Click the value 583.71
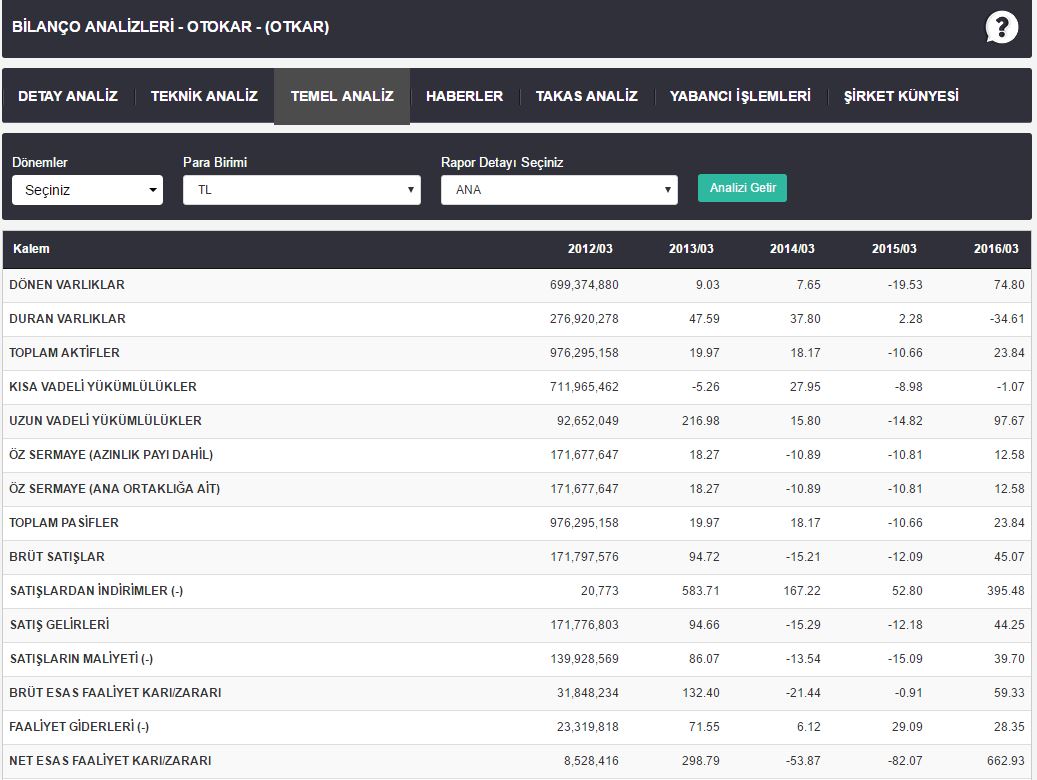 pyautogui.click(x=700, y=591)
